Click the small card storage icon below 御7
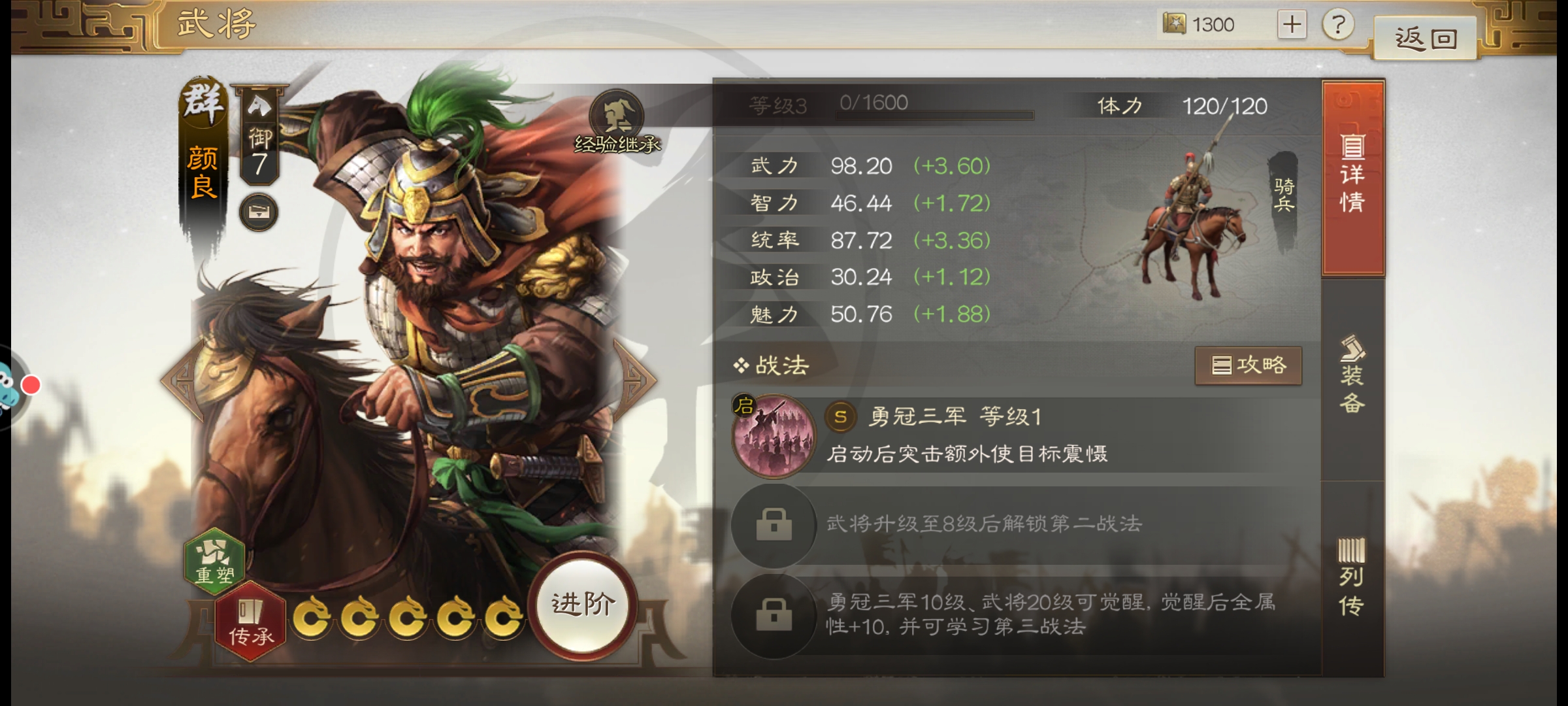The width and height of the screenshot is (1568, 706). (x=259, y=212)
